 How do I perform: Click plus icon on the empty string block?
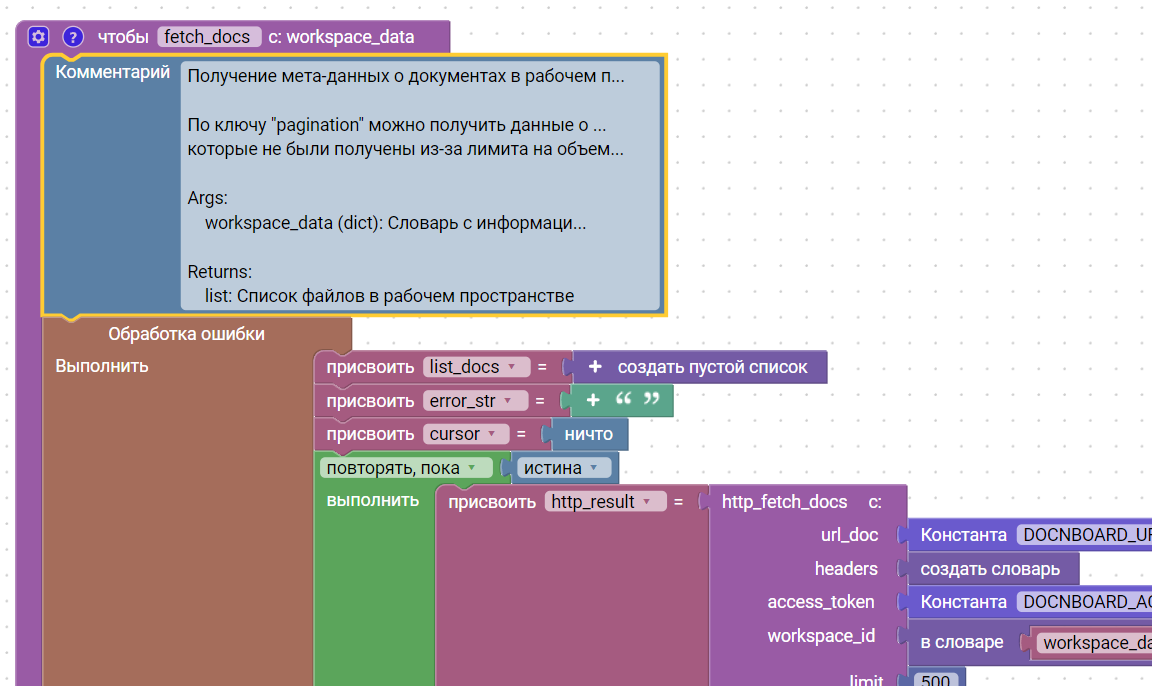[x=593, y=400]
